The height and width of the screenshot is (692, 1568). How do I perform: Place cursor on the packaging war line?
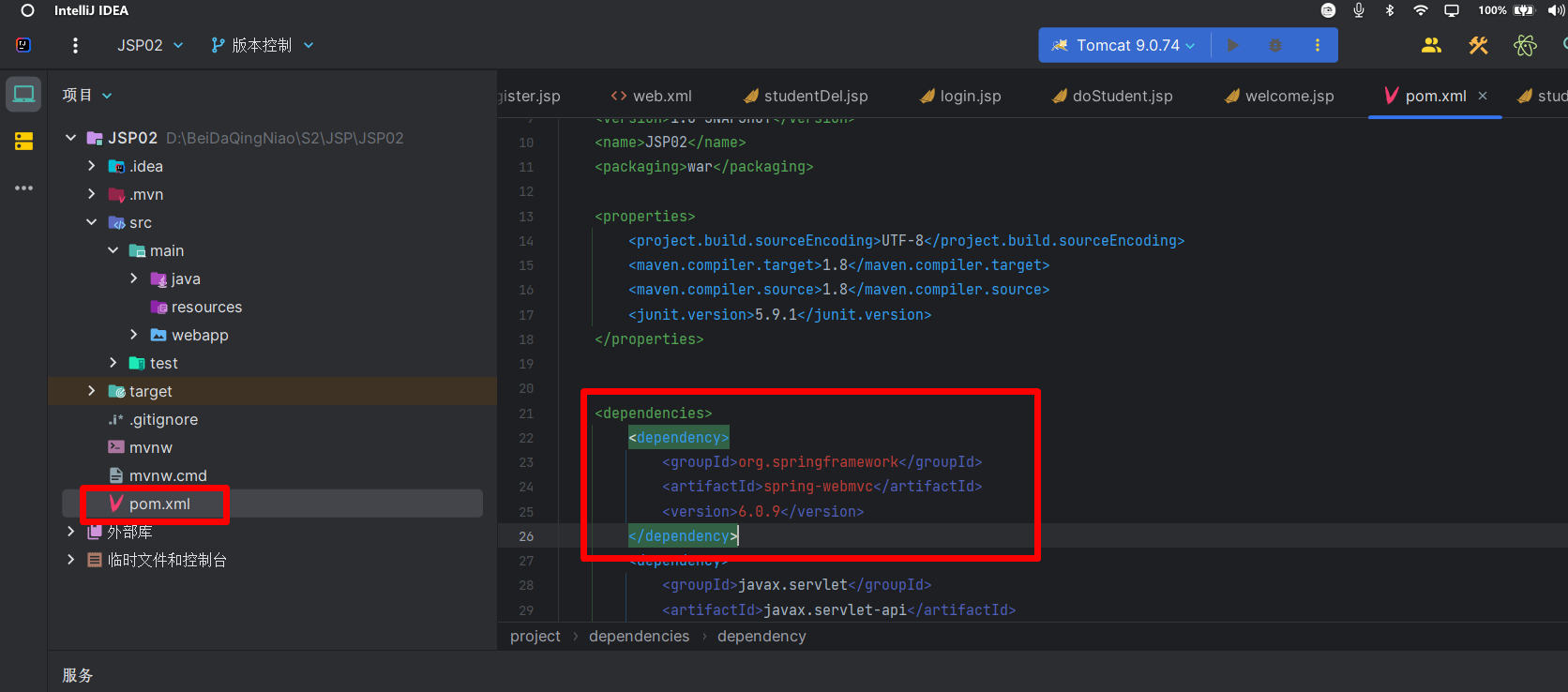(703, 167)
